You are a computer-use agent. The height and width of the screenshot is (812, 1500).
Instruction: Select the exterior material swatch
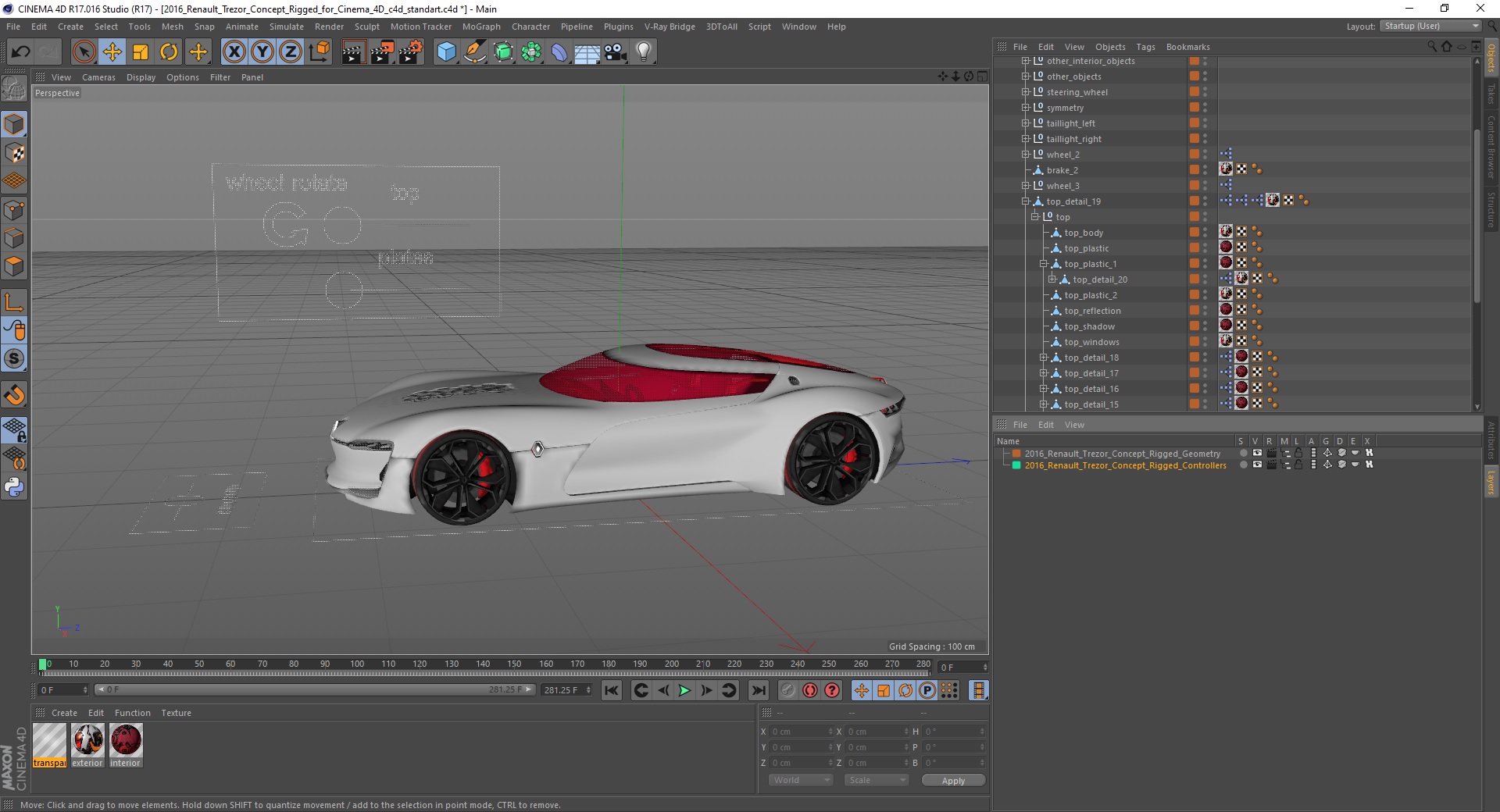click(87, 745)
